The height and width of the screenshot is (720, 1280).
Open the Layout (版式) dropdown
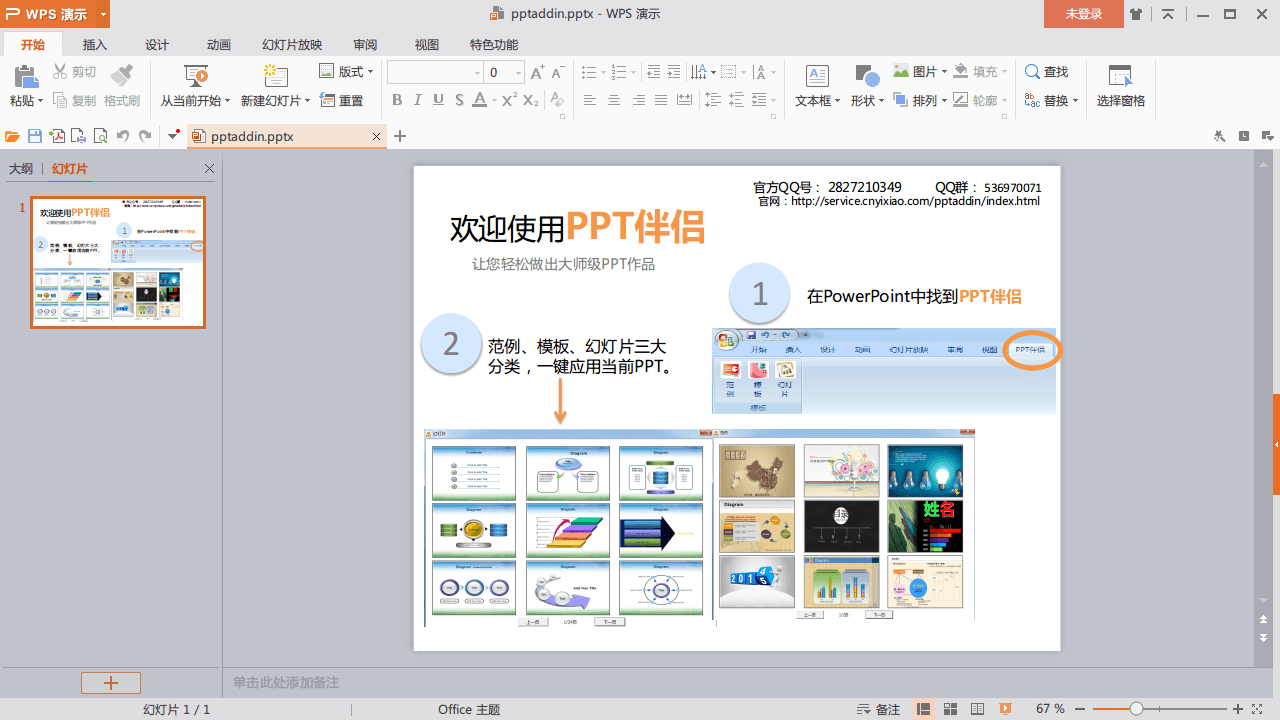point(346,72)
